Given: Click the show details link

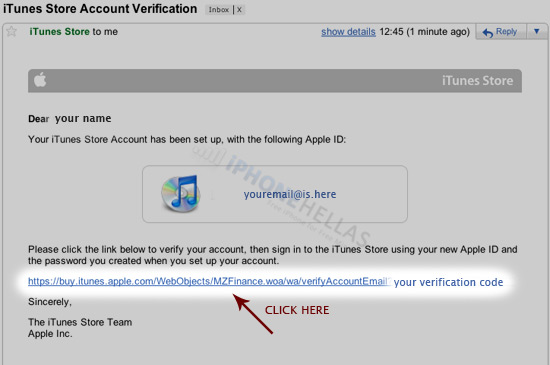Looking at the screenshot, I should click(348, 32).
